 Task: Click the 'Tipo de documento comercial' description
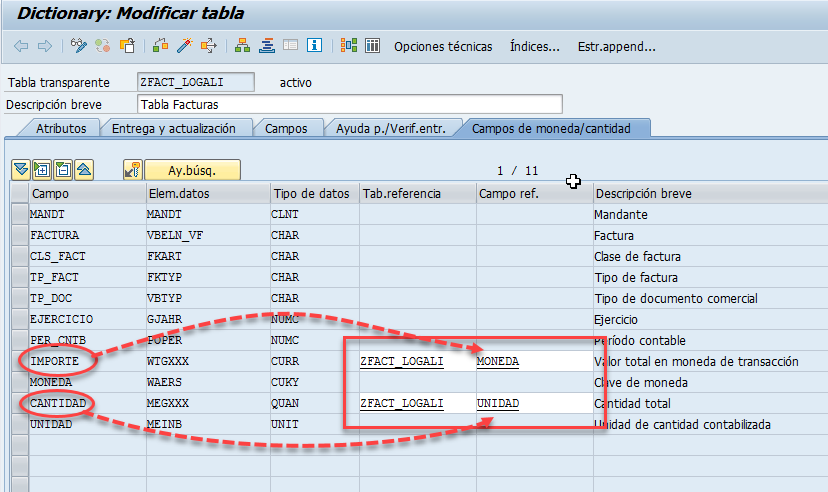[x=676, y=299]
